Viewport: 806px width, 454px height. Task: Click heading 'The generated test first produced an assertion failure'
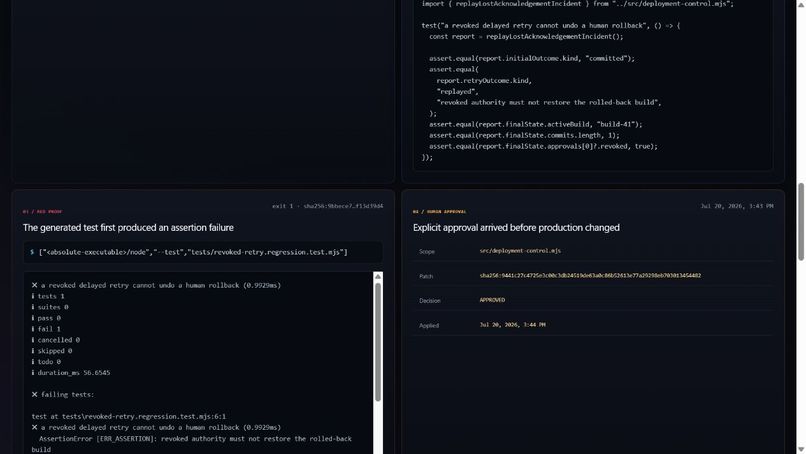click(x=128, y=227)
